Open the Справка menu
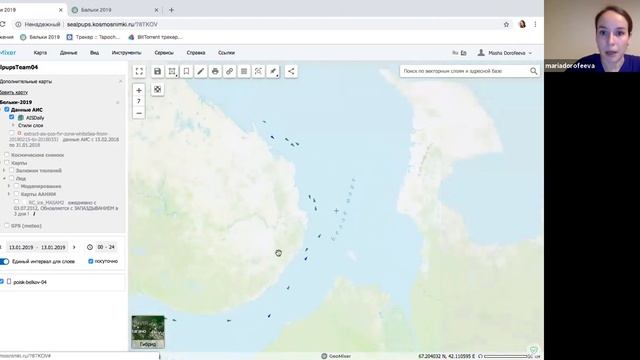640x360 pixels. pos(196,53)
